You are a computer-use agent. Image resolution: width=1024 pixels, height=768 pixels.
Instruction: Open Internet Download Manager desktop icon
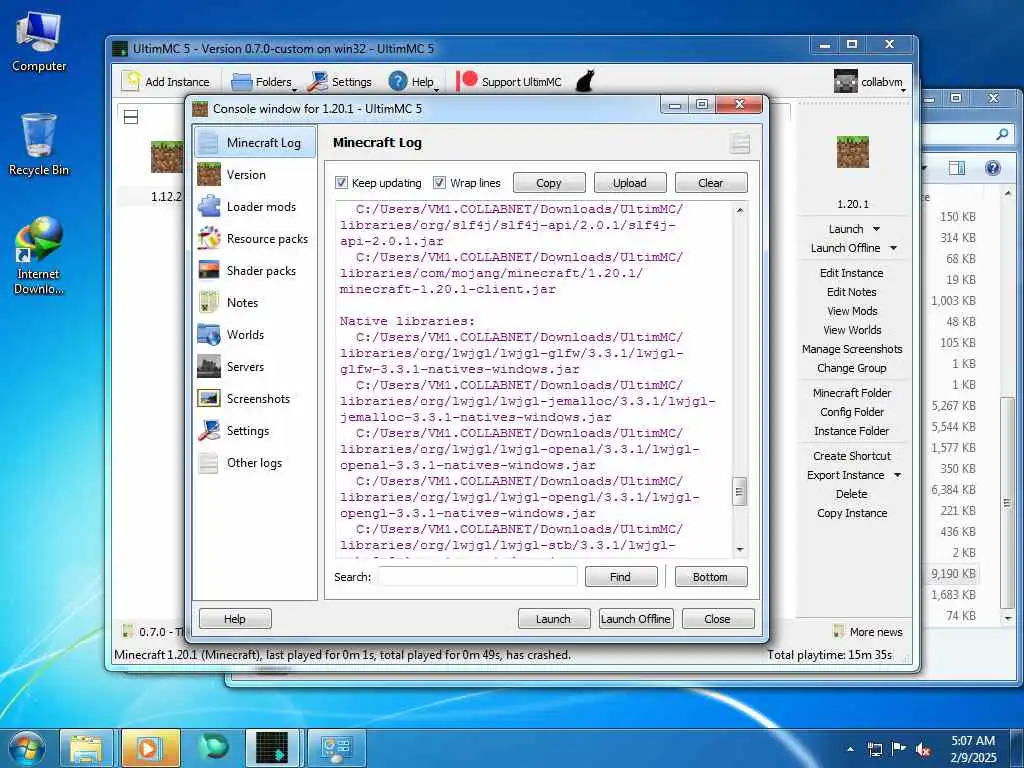(x=39, y=255)
